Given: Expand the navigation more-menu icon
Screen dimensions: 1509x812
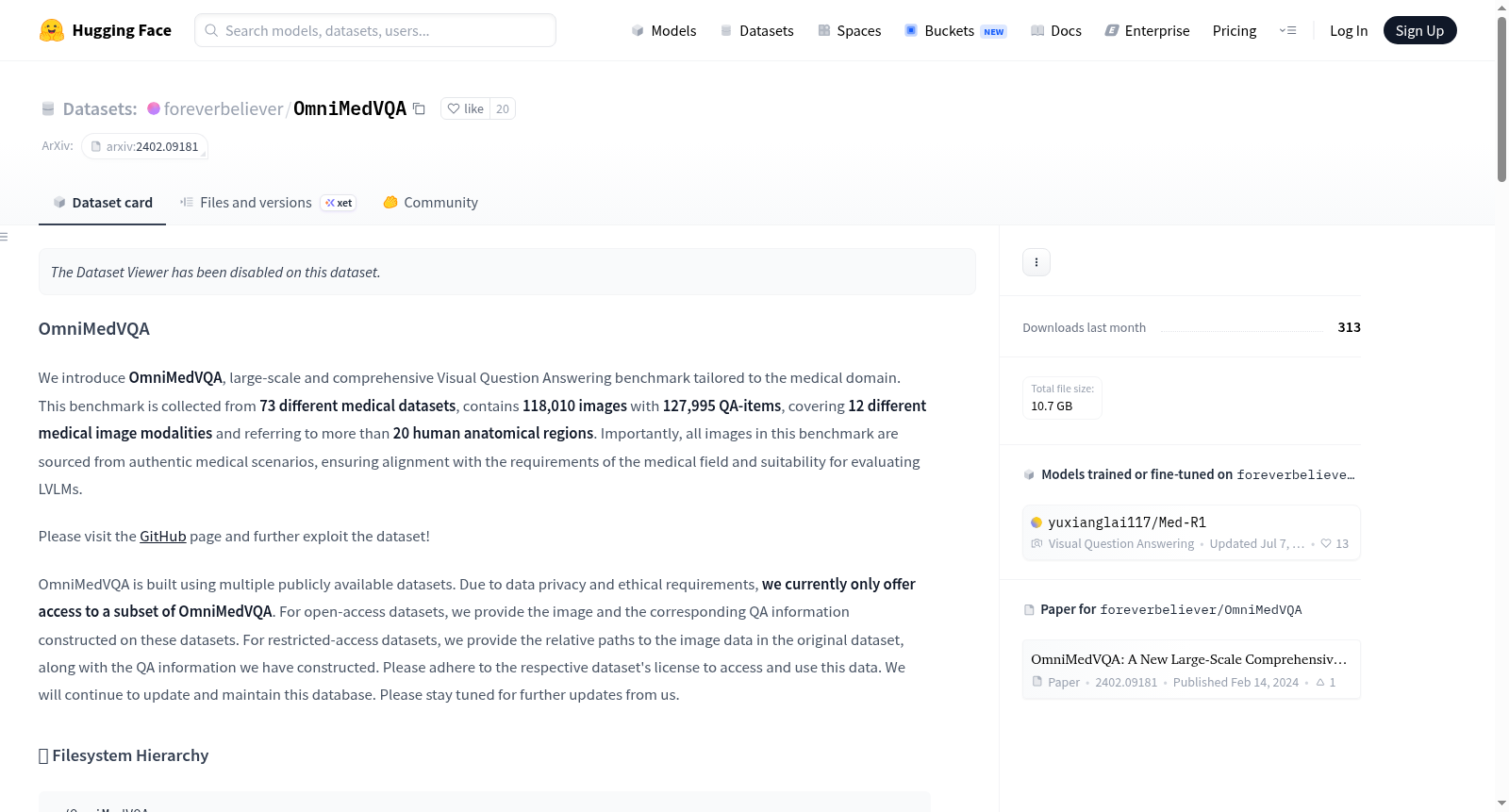Looking at the screenshot, I should click(1287, 30).
